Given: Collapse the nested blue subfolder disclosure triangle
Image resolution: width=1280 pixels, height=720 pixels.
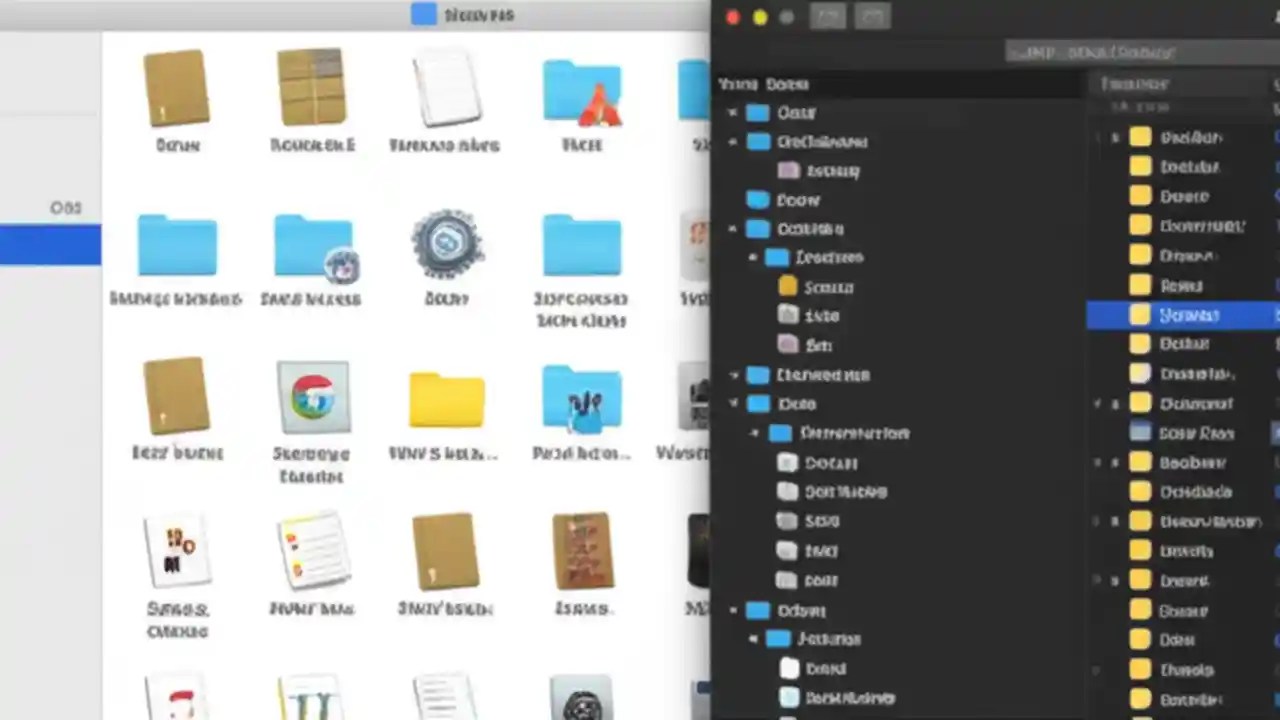Looking at the screenshot, I should point(753,257).
